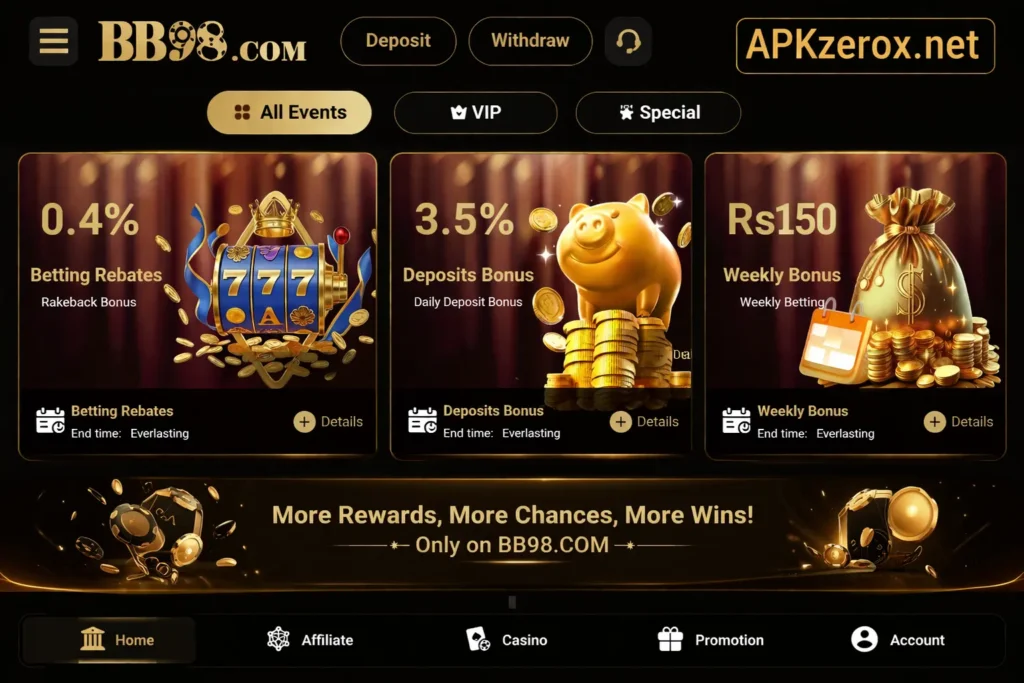
Task: Open the 3.5% Deposits Bonus card
Action: point(541,306)
